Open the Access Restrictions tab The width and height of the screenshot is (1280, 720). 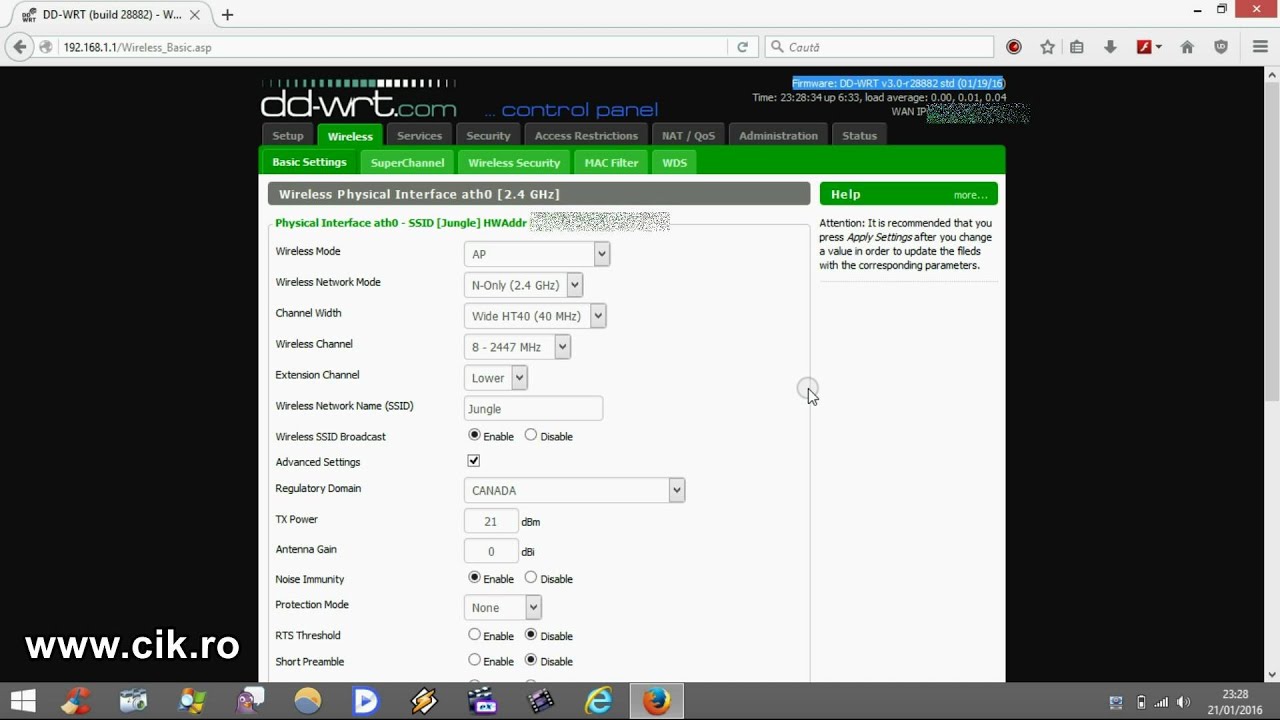[586, 136]
